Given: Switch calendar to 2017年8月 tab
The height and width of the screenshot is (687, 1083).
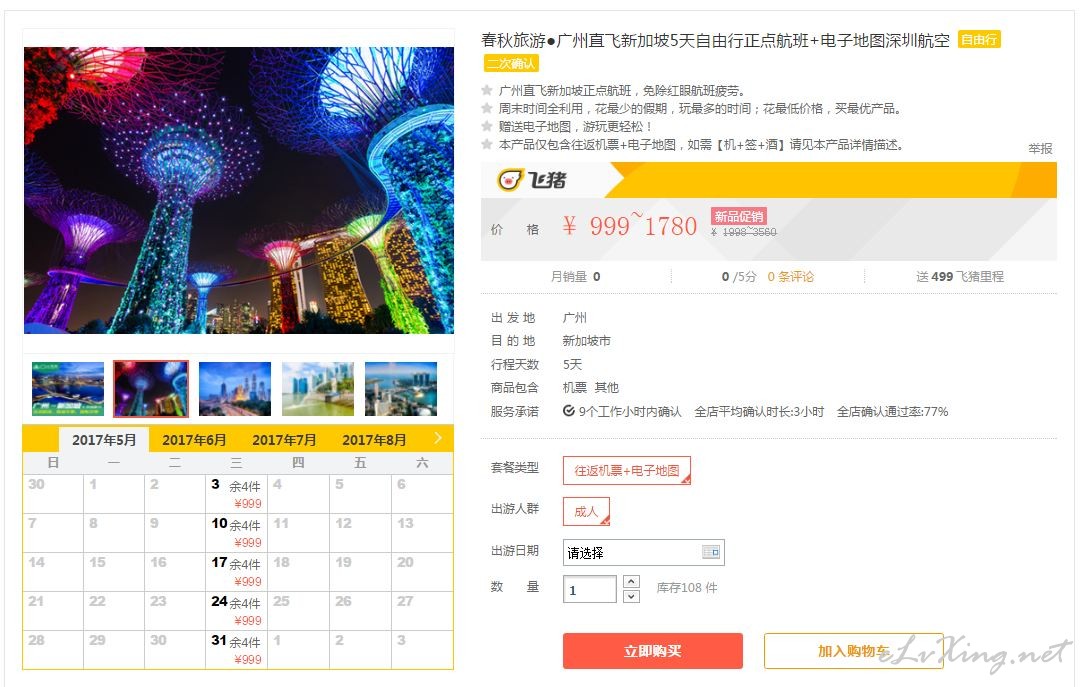Looking at the screenshot, I should tap(374, 440).
